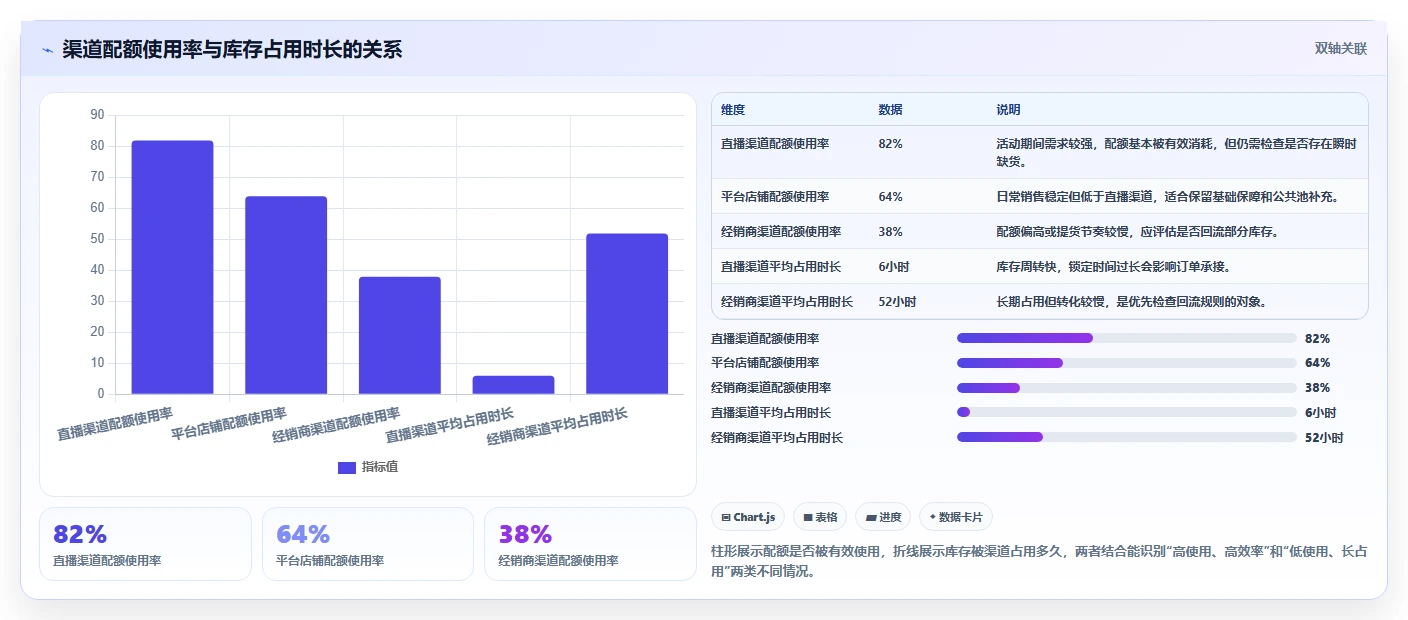Viewport: 1408px width, 620px height.
Task: Click the 双轴关联 label in the header
Action: [x=1340, y=49]
